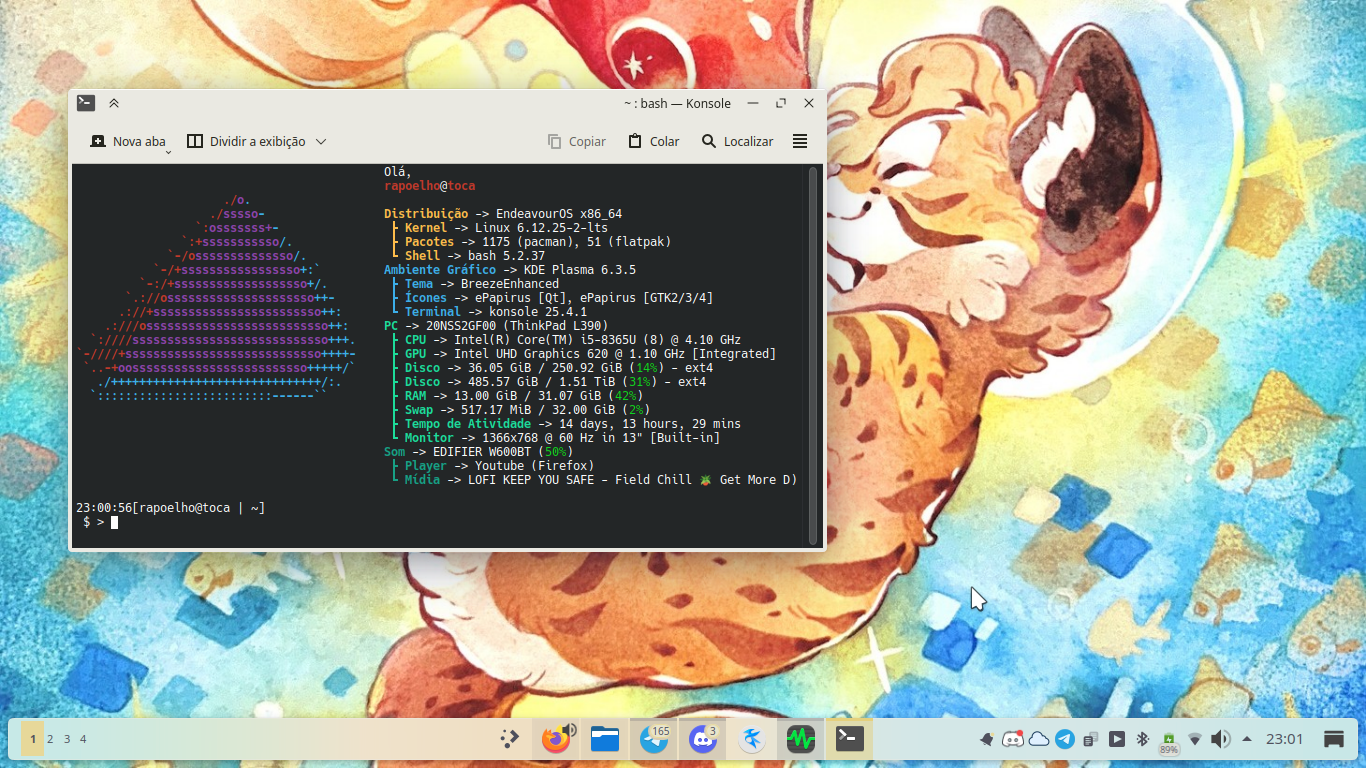
Task: Open search with Localizar
Action: point(737,141)
